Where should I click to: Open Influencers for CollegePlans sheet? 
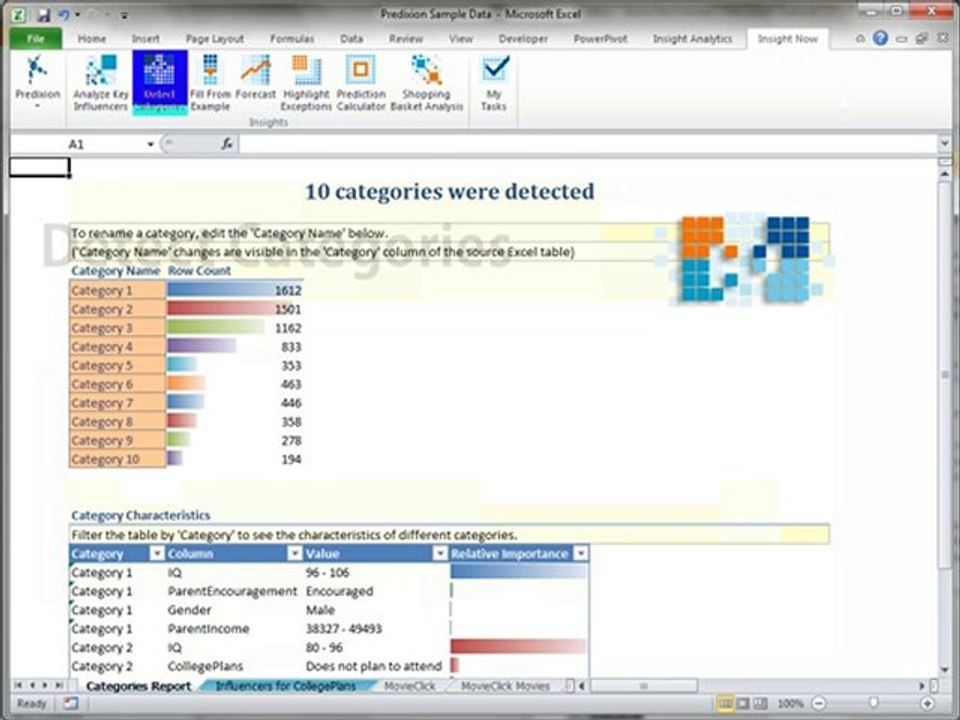click(x=286, y=686)
